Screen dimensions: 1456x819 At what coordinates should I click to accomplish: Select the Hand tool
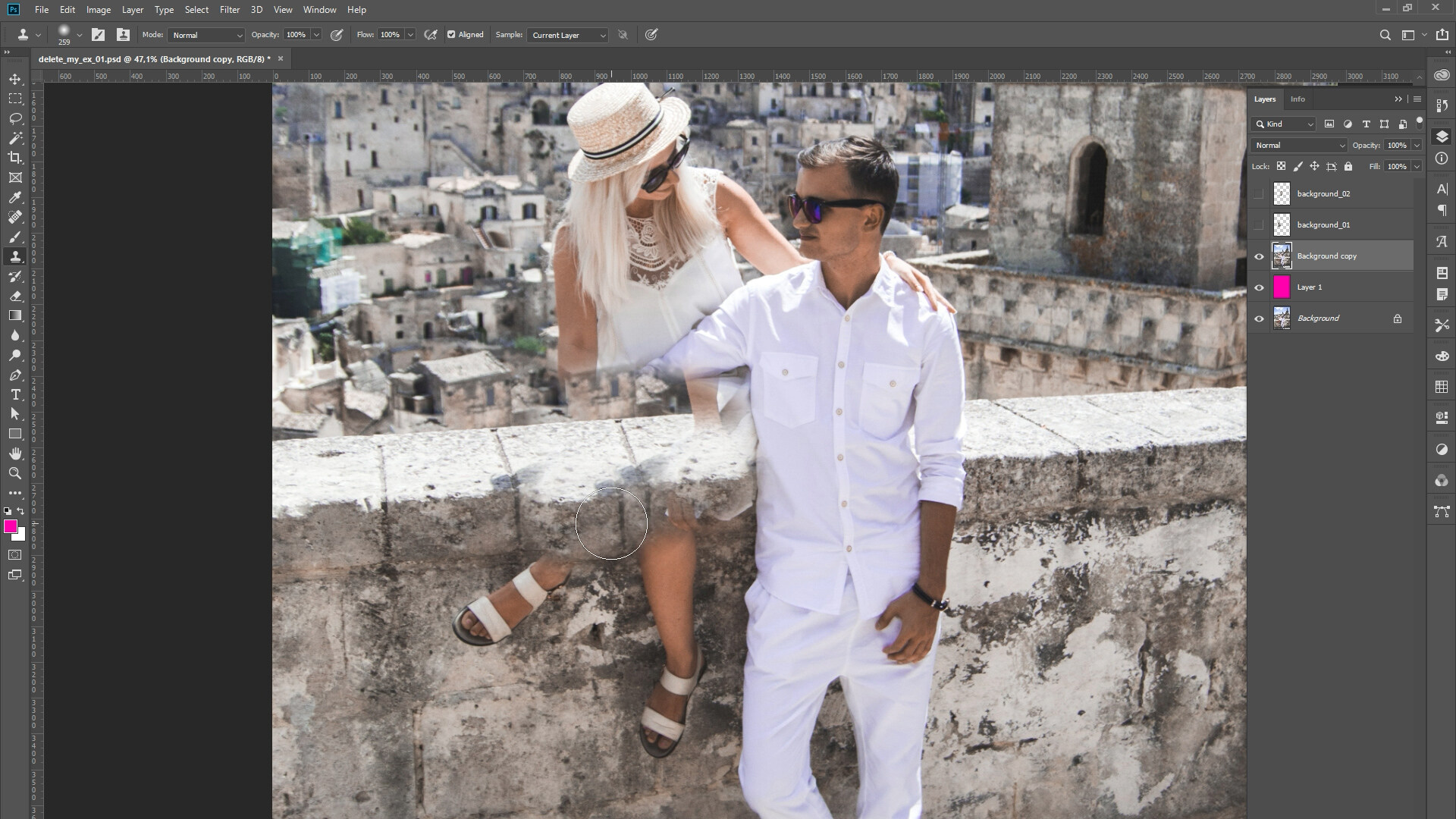[x=15, y=453]
